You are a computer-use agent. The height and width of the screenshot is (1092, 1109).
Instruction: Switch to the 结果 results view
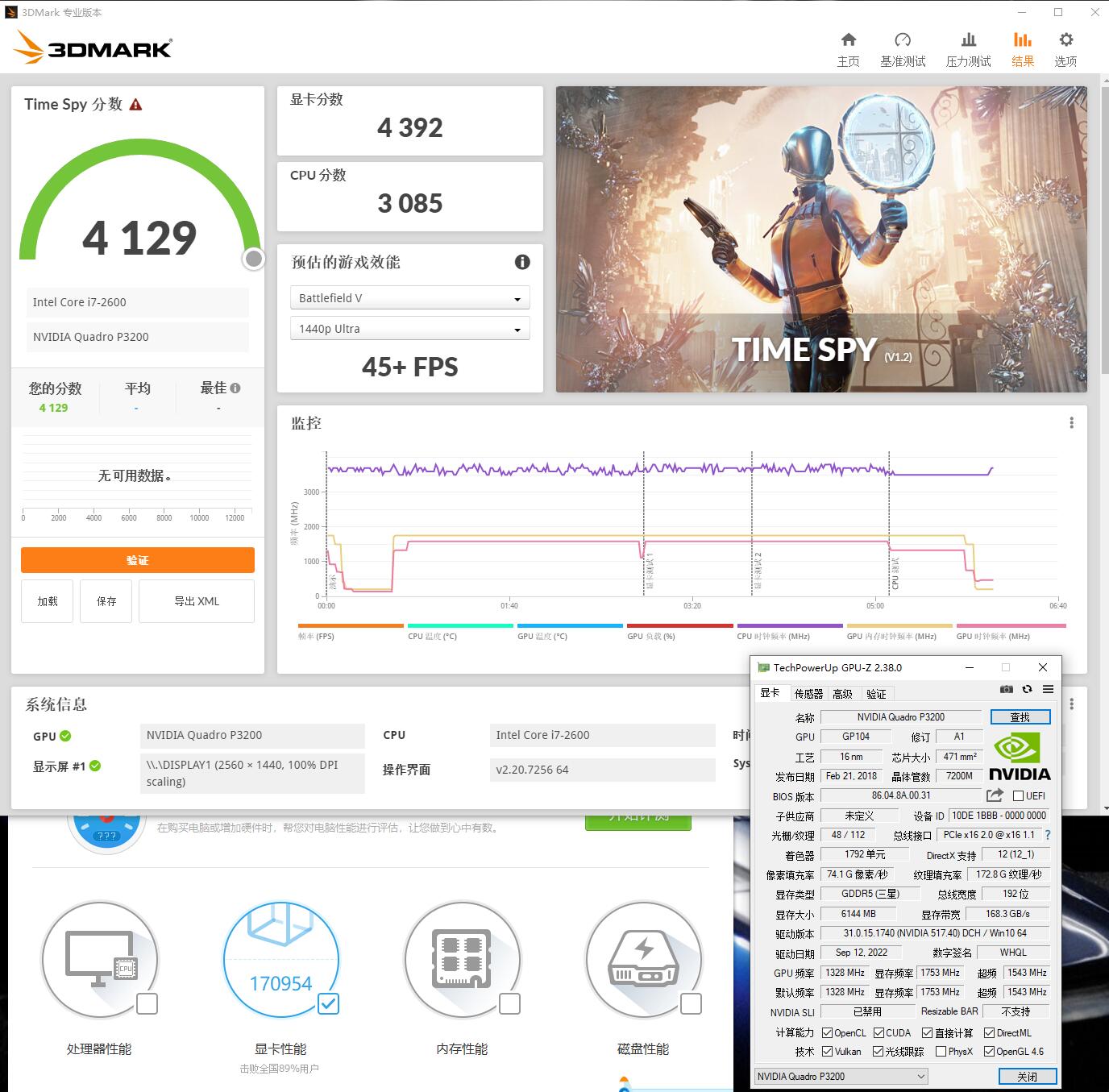[1023, 50]
